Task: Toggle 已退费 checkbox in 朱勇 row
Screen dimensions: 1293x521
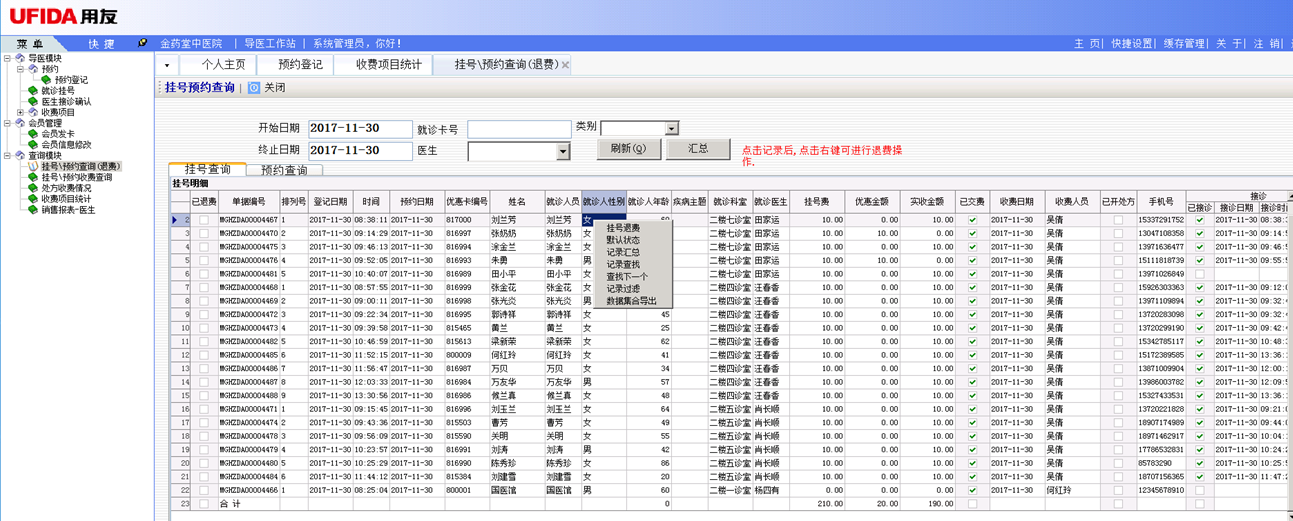Action: click(204, 260)
